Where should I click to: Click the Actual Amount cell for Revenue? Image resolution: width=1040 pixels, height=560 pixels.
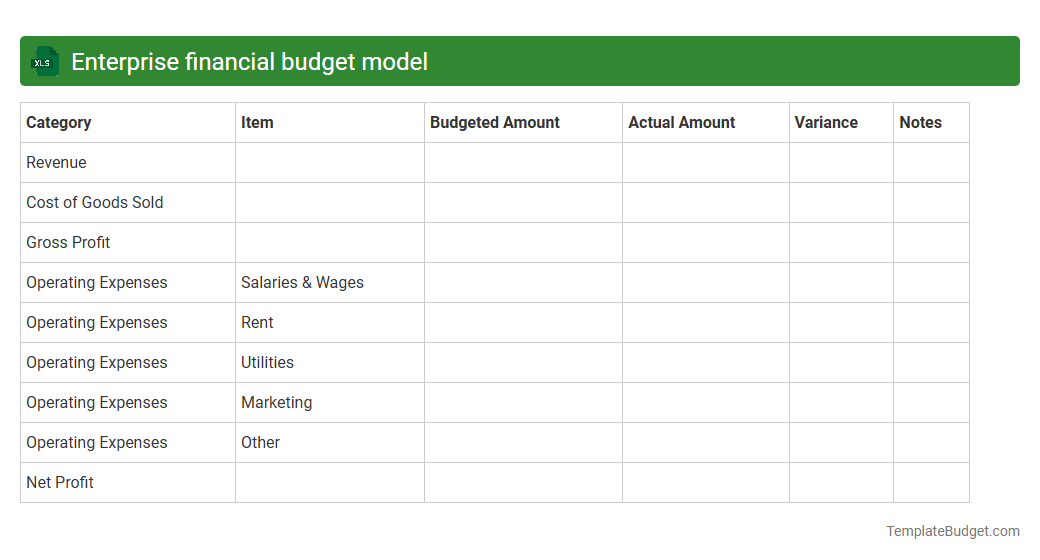click(706, 163)
